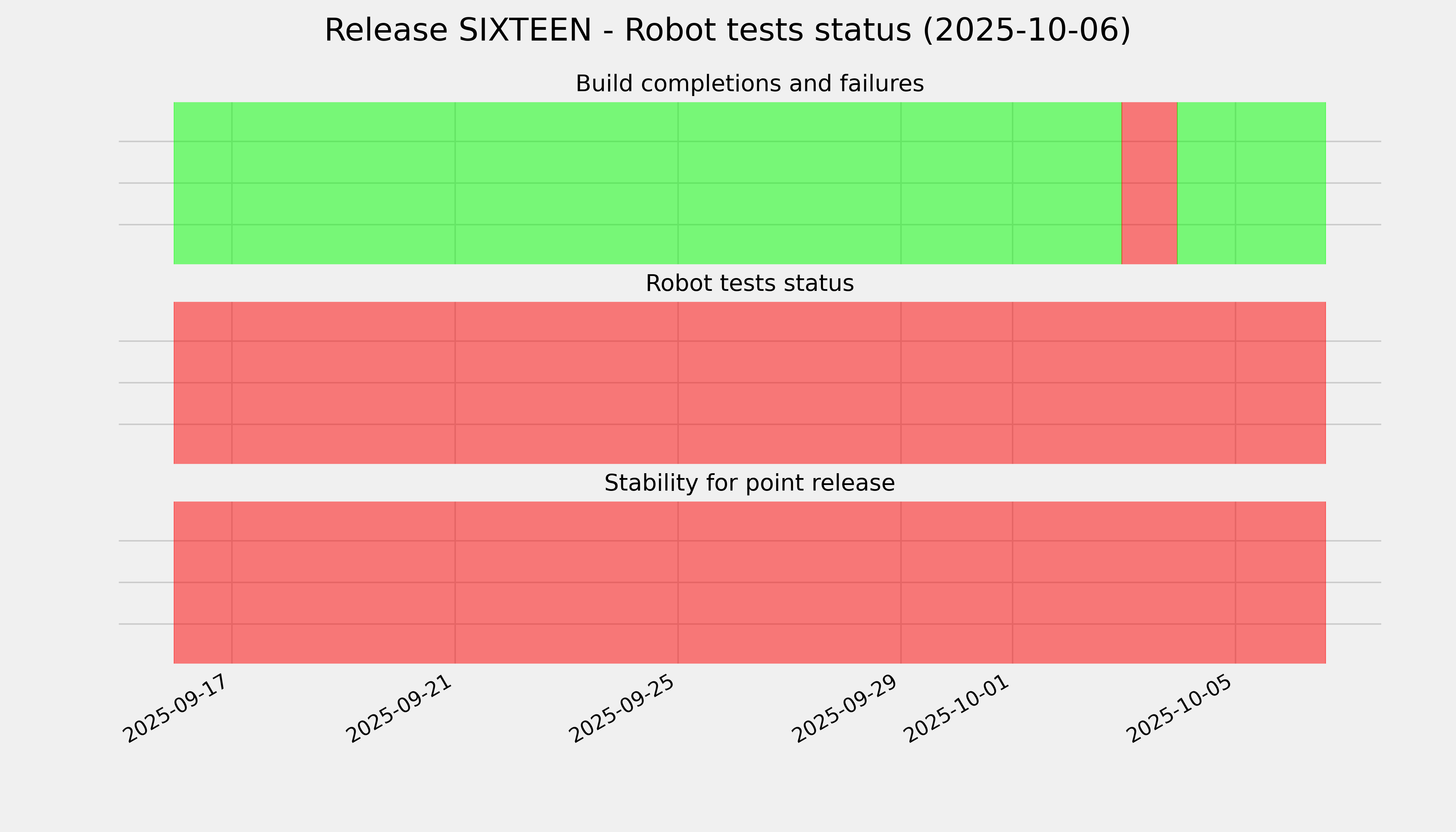
Task: Select Robot tests segment between 2025-09-25 and 2025-09-29
Action: [789, 383]
